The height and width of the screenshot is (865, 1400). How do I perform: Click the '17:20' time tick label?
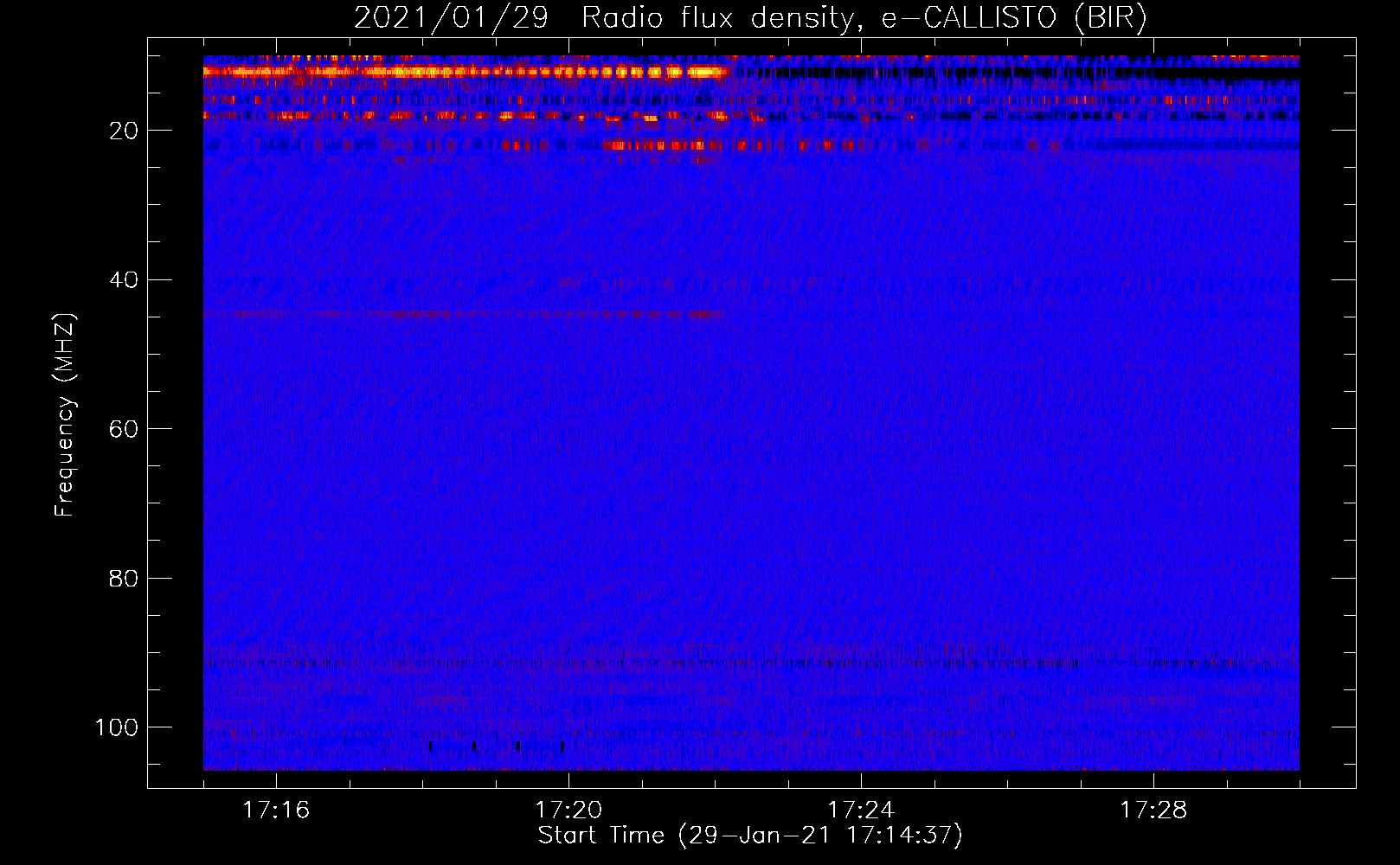pyautogui.click(x=568, y=811)
